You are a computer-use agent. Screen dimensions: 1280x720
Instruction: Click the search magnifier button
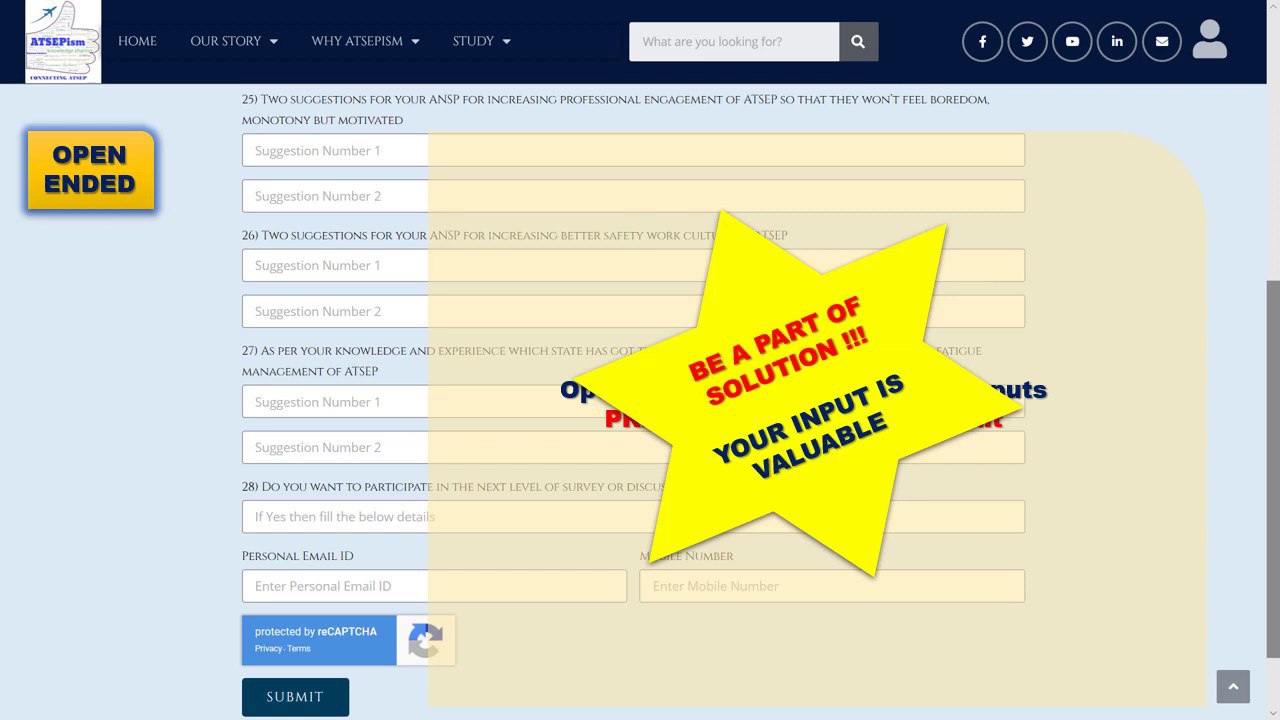858,42
